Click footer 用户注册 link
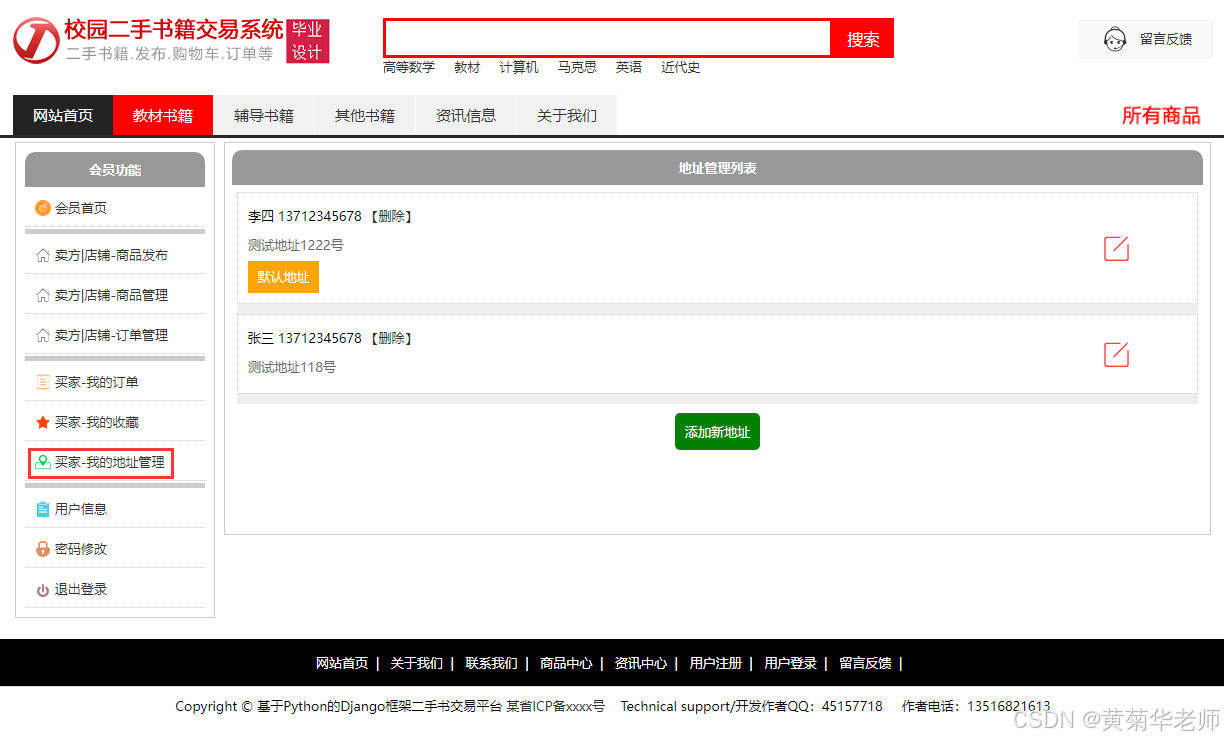This screenshot has width=1224, height=739. pos(716,663)
